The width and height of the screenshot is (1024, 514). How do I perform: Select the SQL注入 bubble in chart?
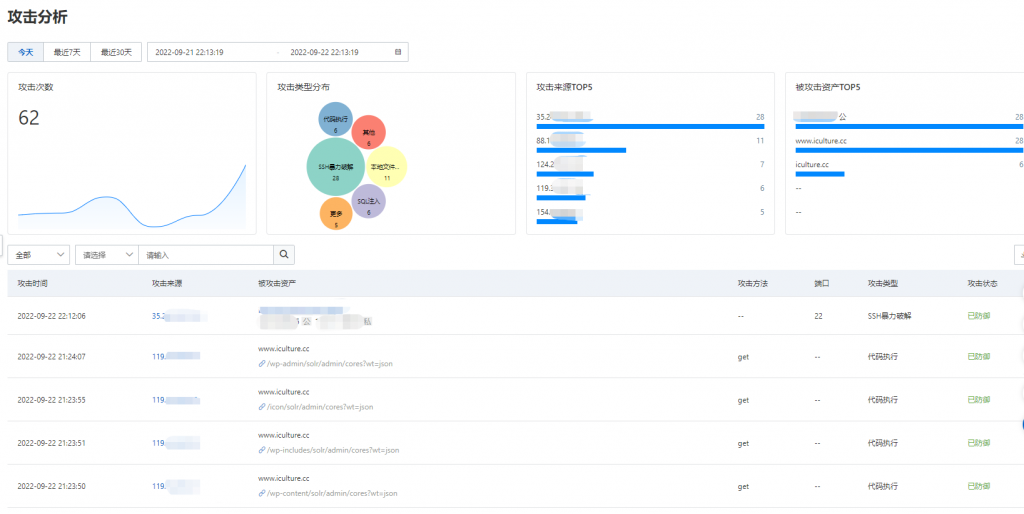coord(368,201)
